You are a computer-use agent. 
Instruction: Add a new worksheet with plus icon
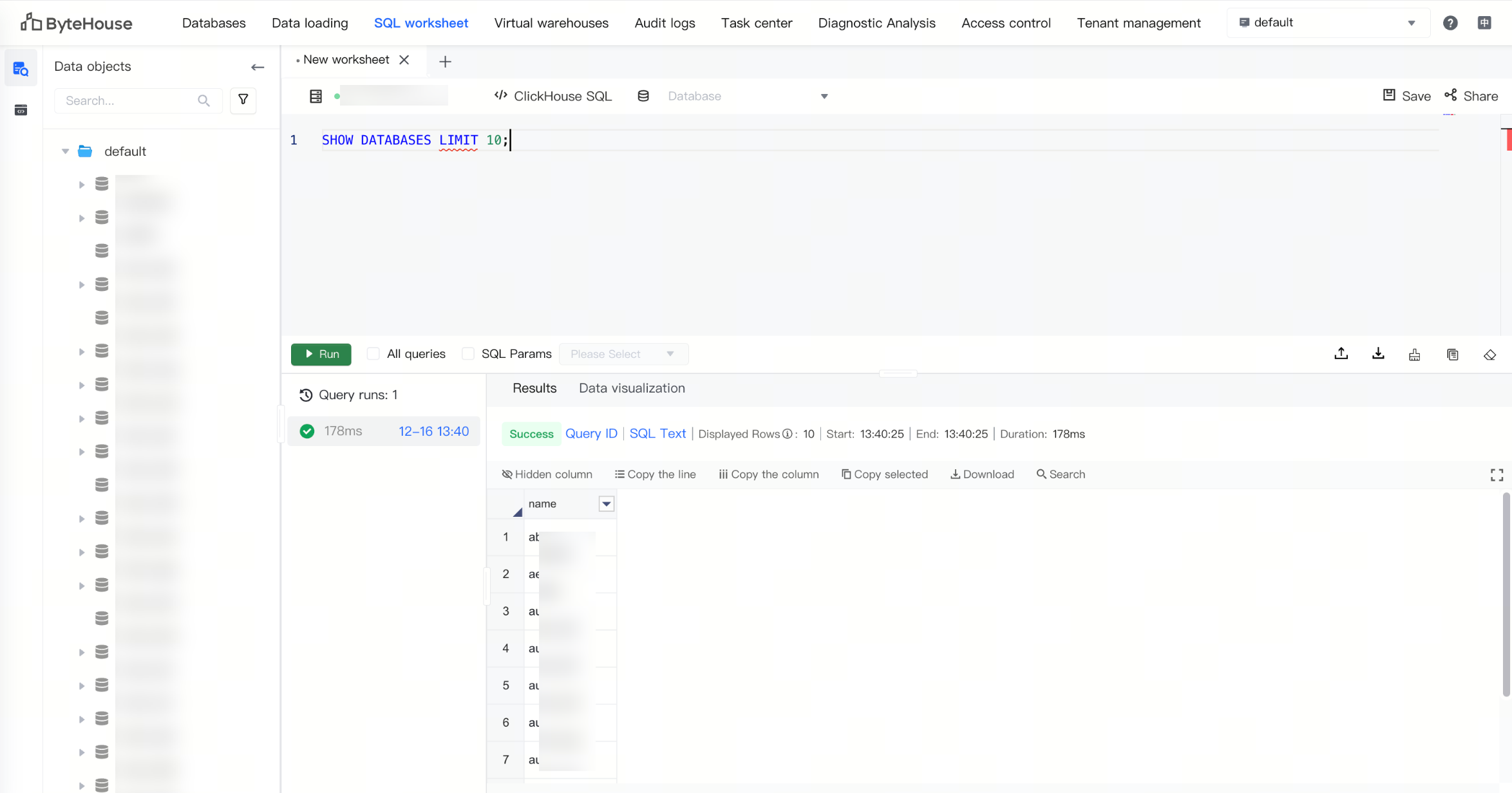(445, 62)
